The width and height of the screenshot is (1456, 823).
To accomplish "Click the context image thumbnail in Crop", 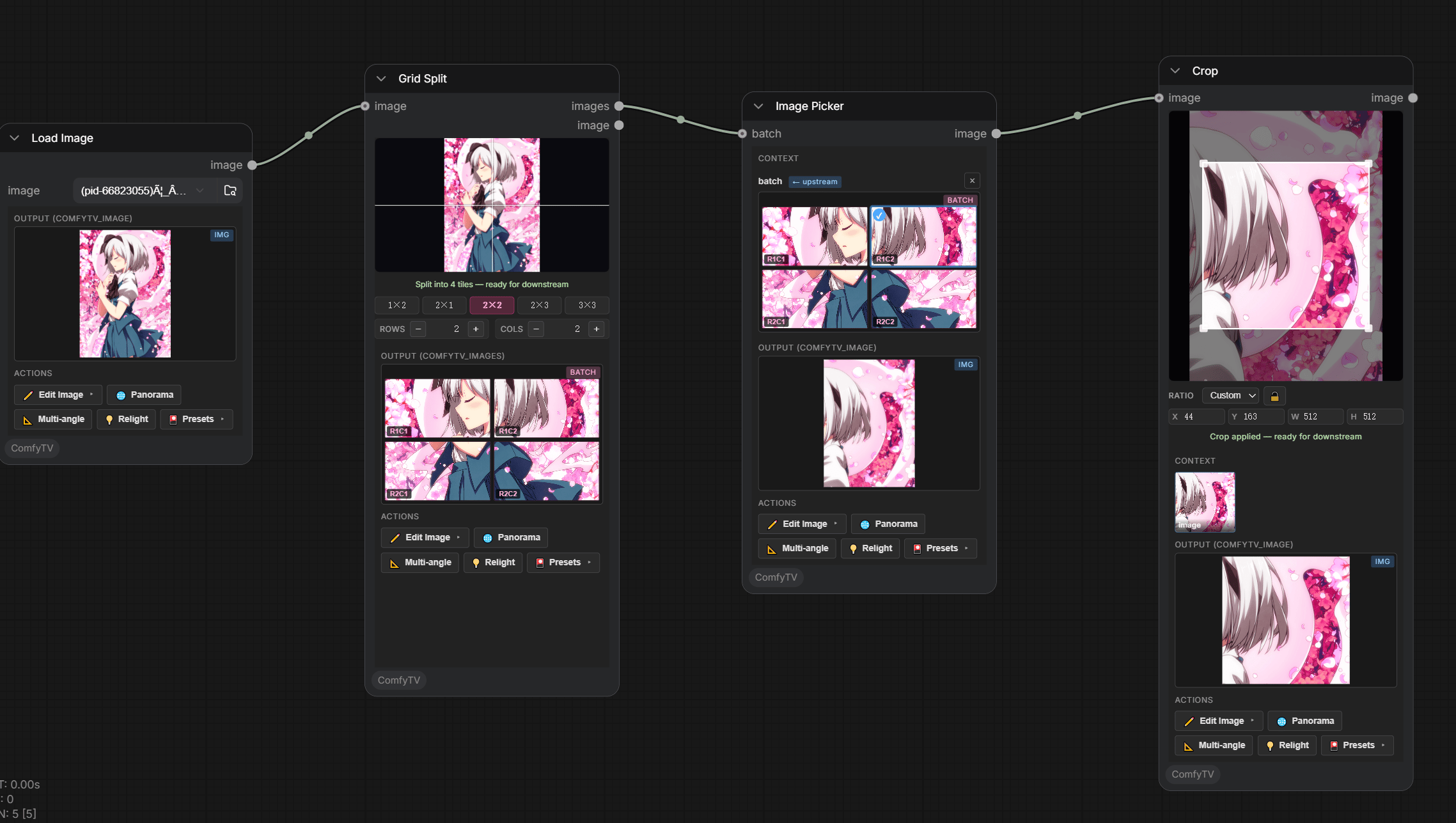I will 1205,502.
